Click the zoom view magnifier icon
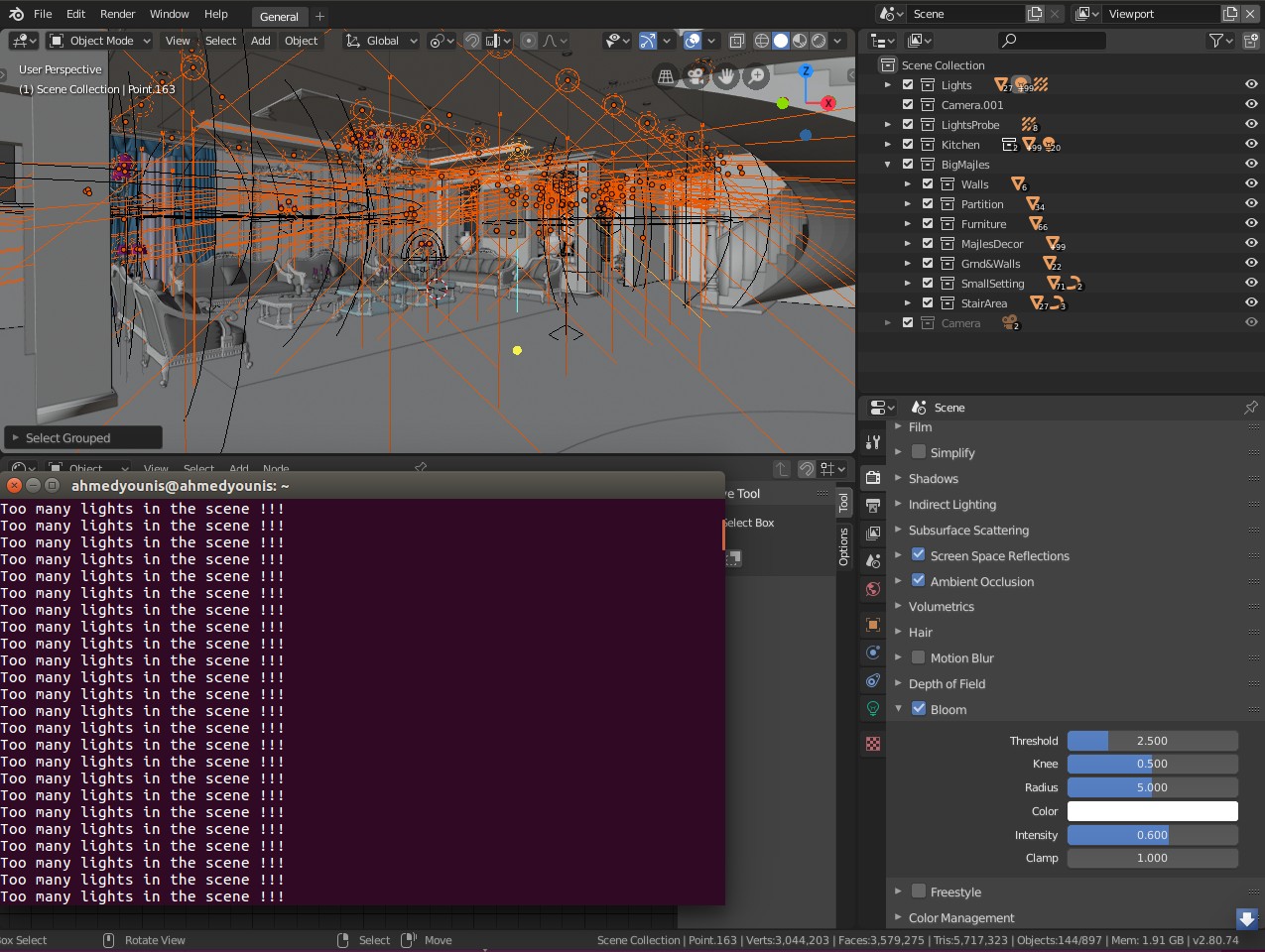Viewport: 1265px width, 952px height. click(x=757, y=76)
